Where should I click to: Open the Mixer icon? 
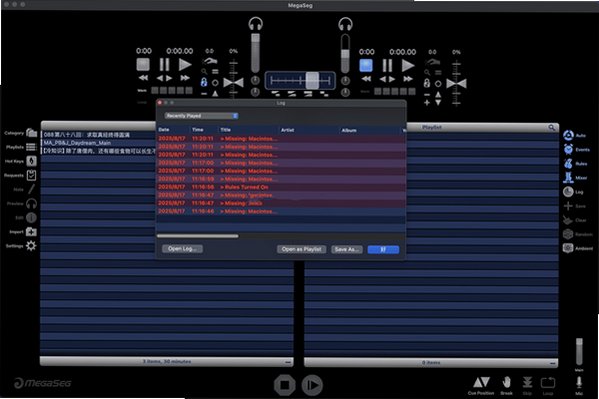pos(568,178)
